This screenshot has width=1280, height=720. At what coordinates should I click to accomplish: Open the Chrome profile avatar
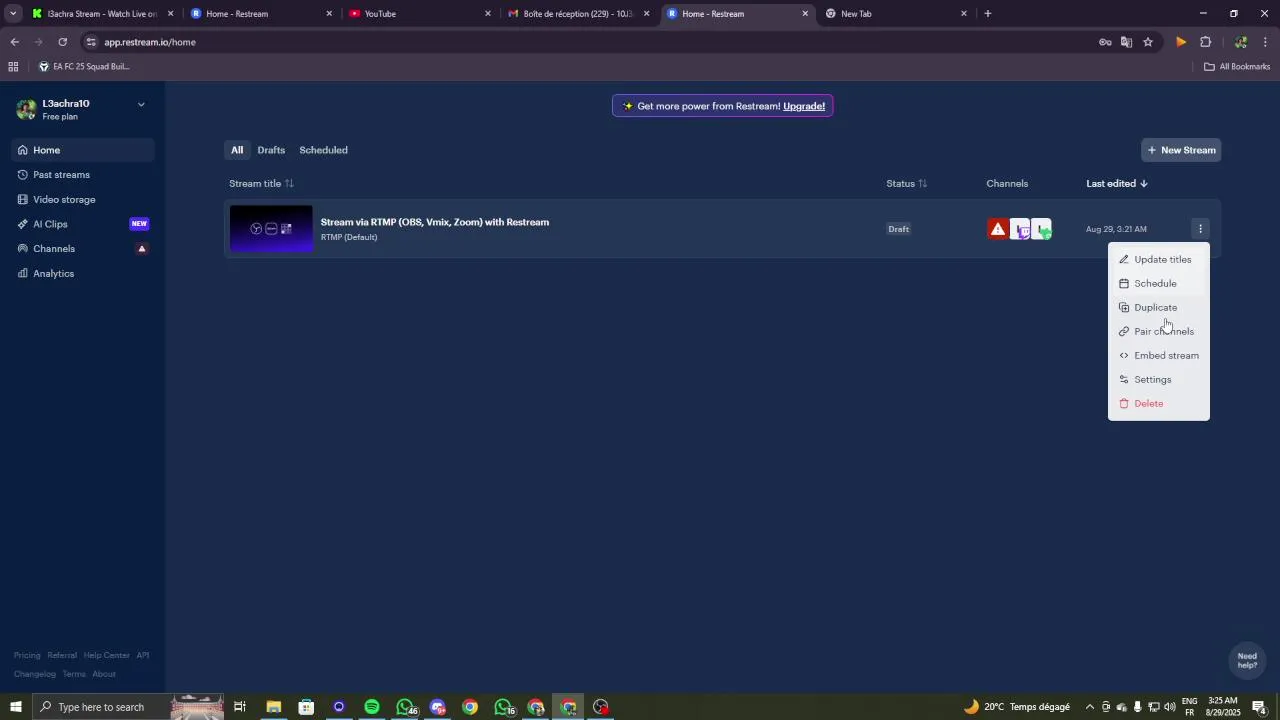pyautogui.click(x=1241, y=42)
